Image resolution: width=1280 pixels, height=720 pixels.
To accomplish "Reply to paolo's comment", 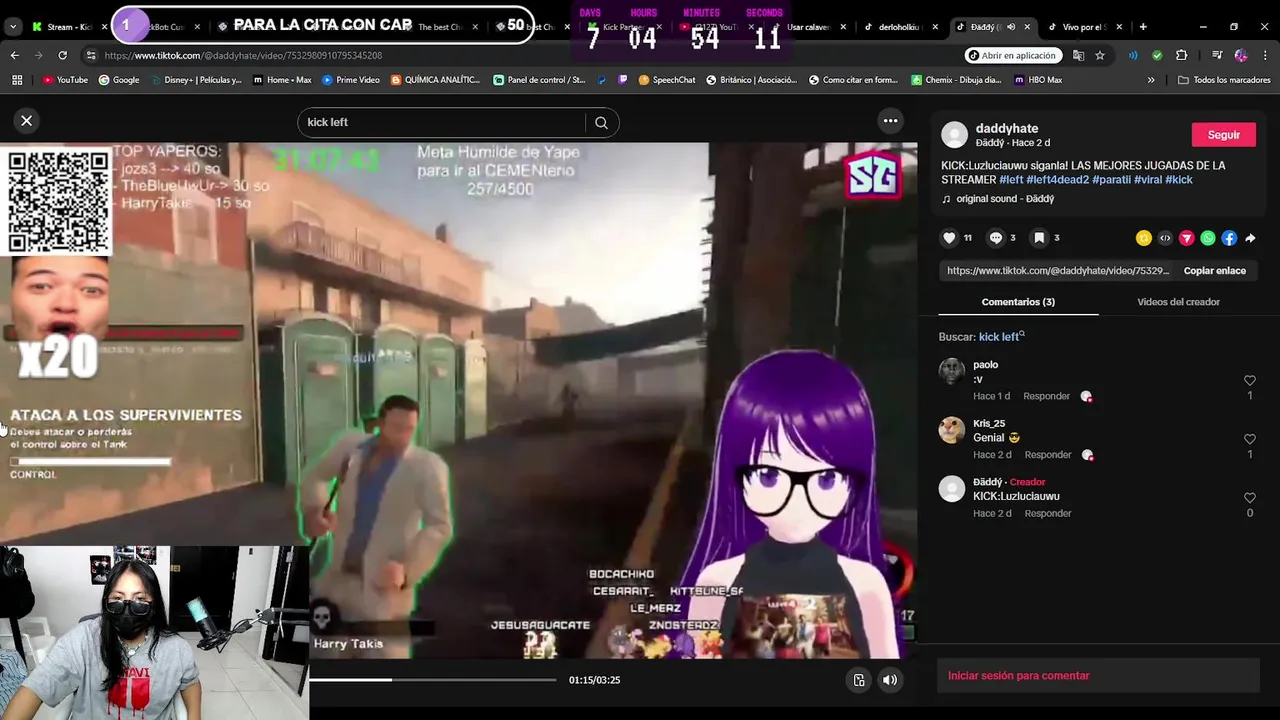I will point(1046,396).
